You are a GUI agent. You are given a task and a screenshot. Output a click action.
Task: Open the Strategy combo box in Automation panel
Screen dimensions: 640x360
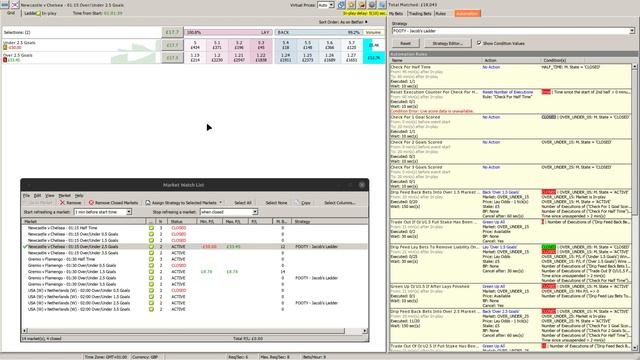513,31
